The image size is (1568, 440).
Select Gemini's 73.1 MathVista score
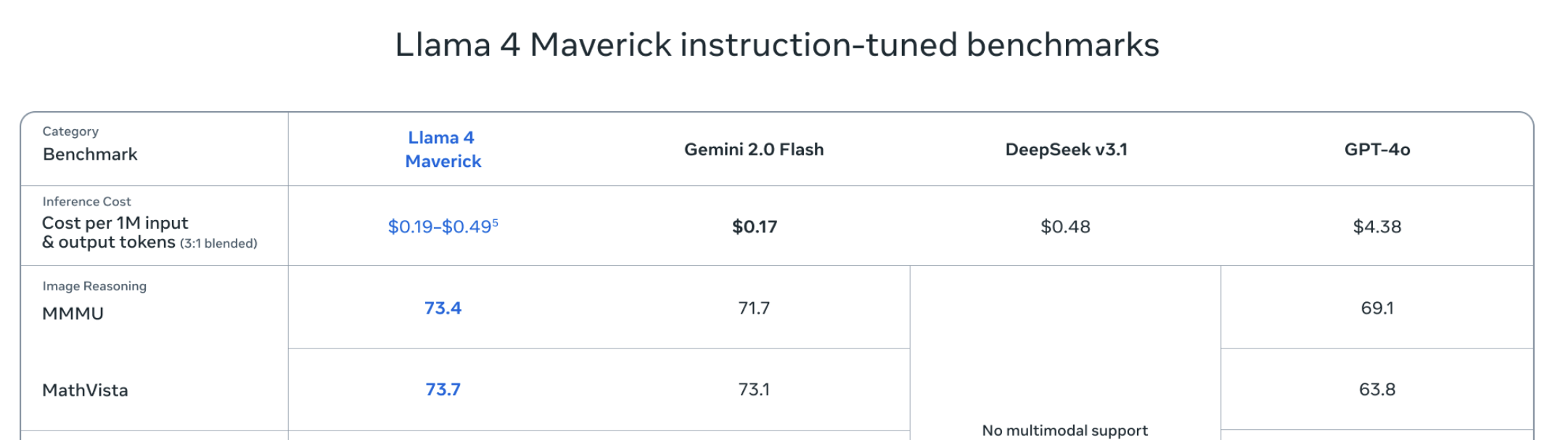point(754,390)
